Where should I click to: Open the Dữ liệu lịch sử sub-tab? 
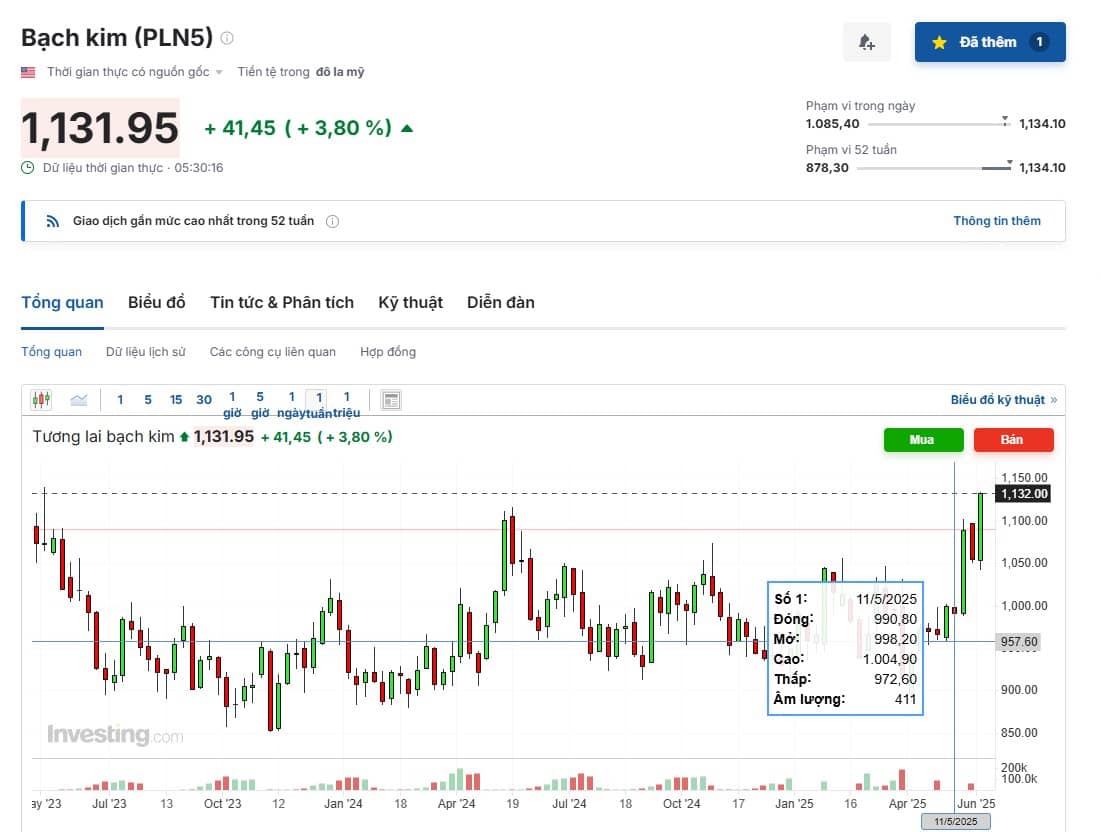coord(146,352)
